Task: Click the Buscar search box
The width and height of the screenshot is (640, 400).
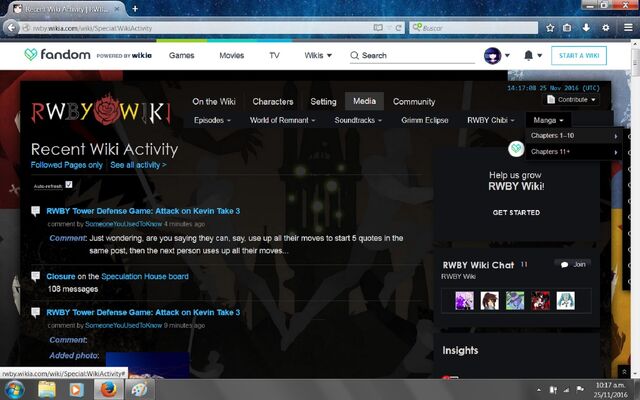Action: pos(473,28)
